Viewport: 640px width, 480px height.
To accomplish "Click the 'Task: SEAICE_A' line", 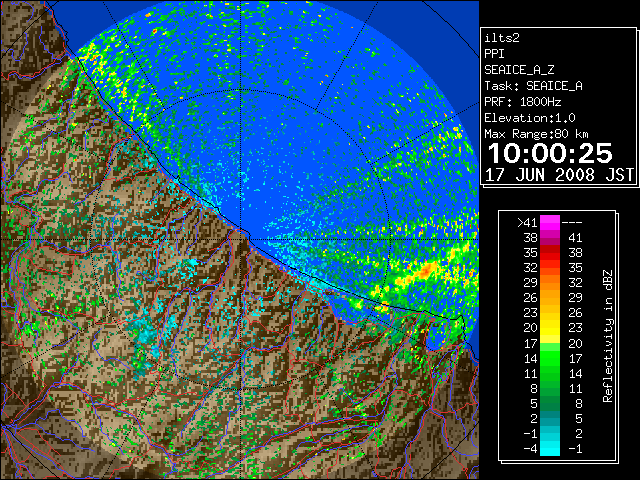I will (x=533, y=86).
